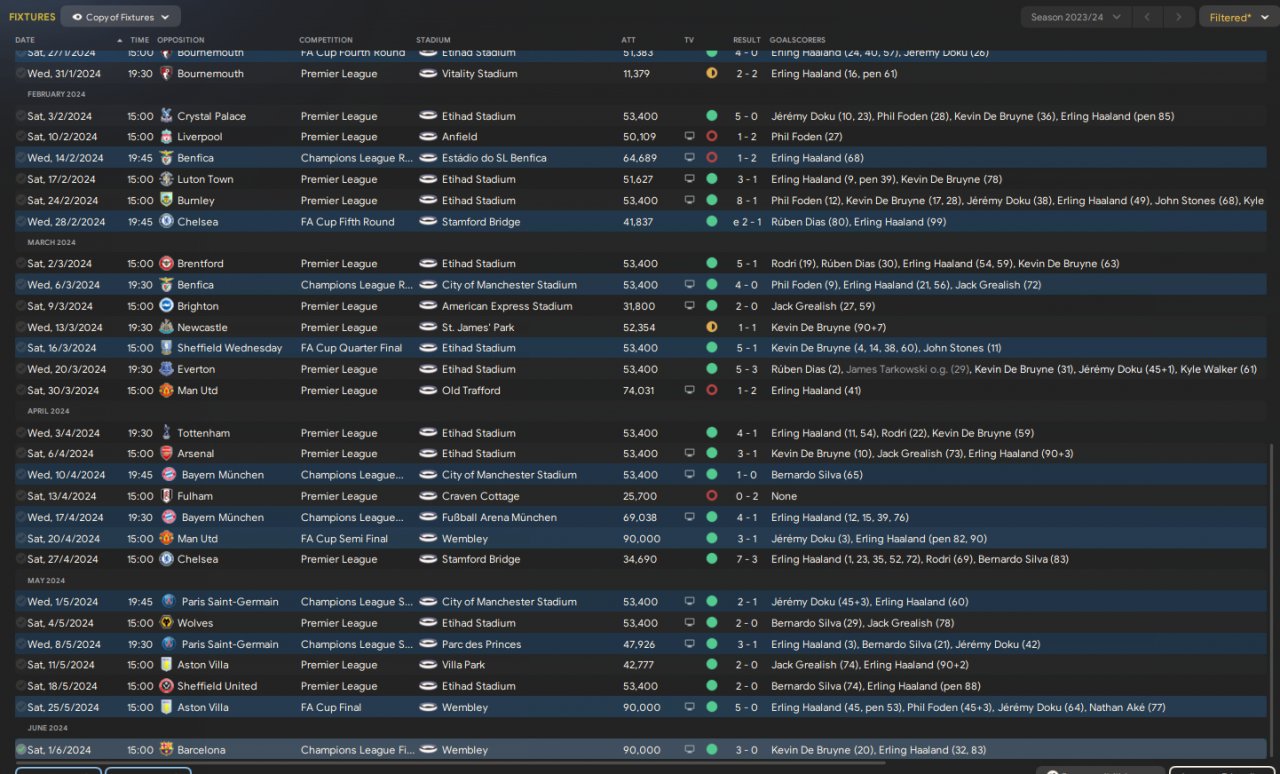Image resolution: width=1280 pixels, height=774 pixels.
Task: Sort by the Goalscorers column header
Action: click(x=798, y=40)
